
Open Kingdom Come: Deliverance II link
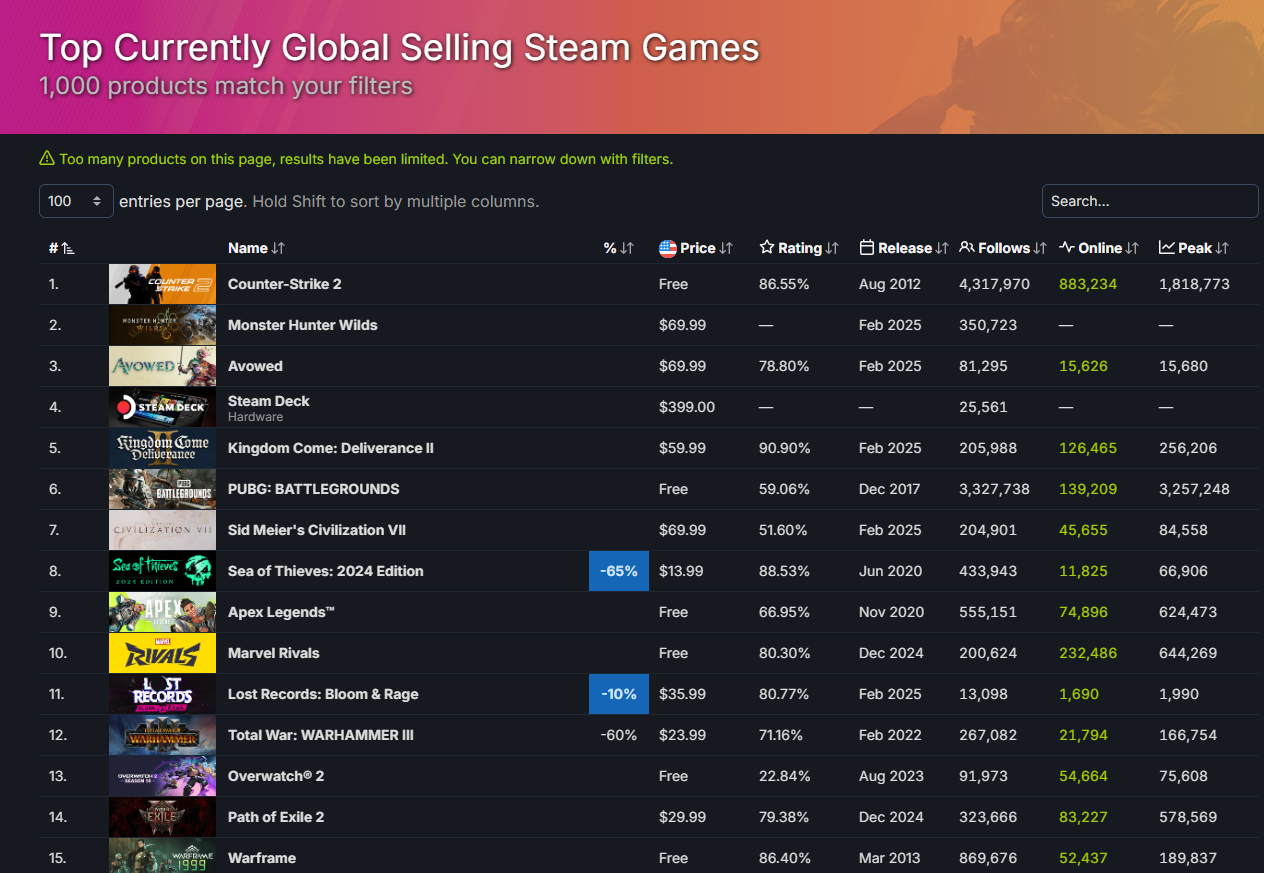pos(331,448)
